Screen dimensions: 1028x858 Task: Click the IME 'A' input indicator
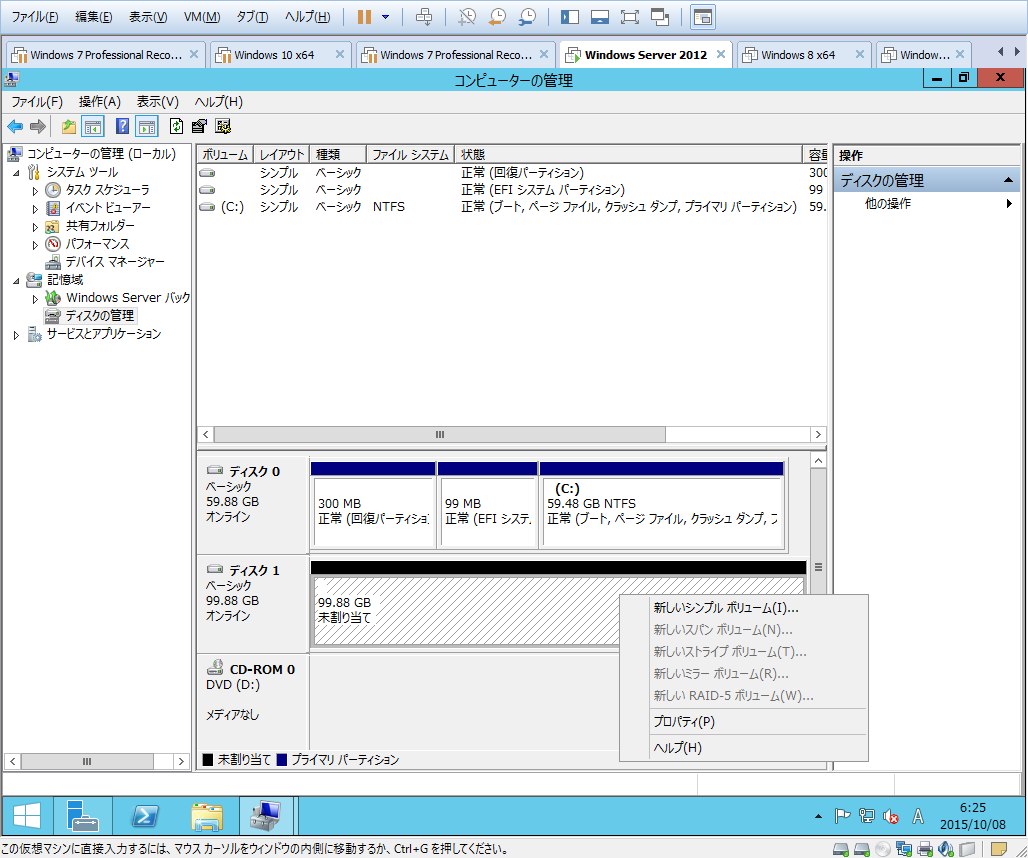tap(918, 816)
